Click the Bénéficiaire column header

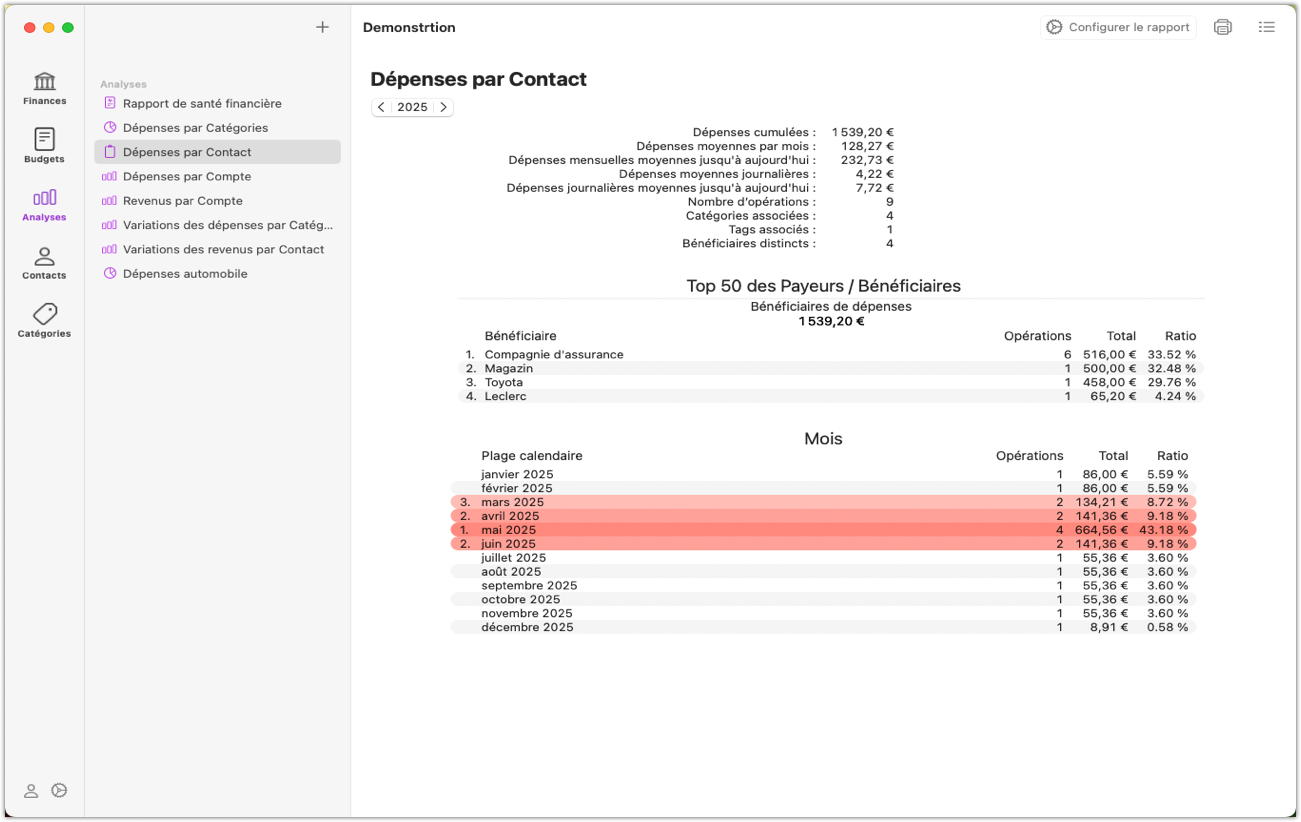coord(520,336)
